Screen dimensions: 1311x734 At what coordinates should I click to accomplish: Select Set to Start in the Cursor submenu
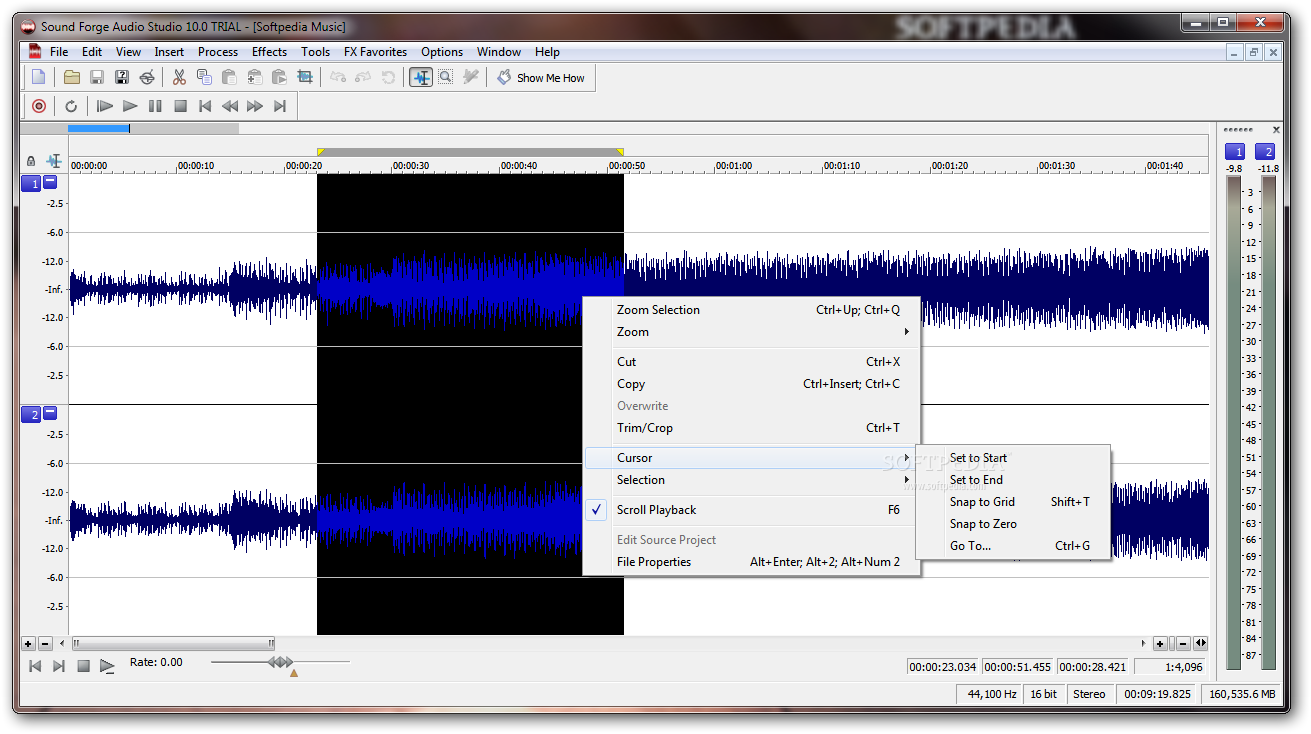tap(1013, 458)
